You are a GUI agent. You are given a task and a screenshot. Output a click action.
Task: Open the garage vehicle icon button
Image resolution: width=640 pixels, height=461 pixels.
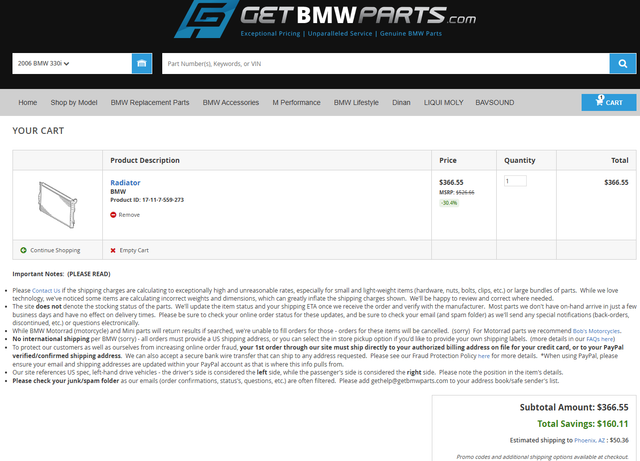(x=142, y=63)
